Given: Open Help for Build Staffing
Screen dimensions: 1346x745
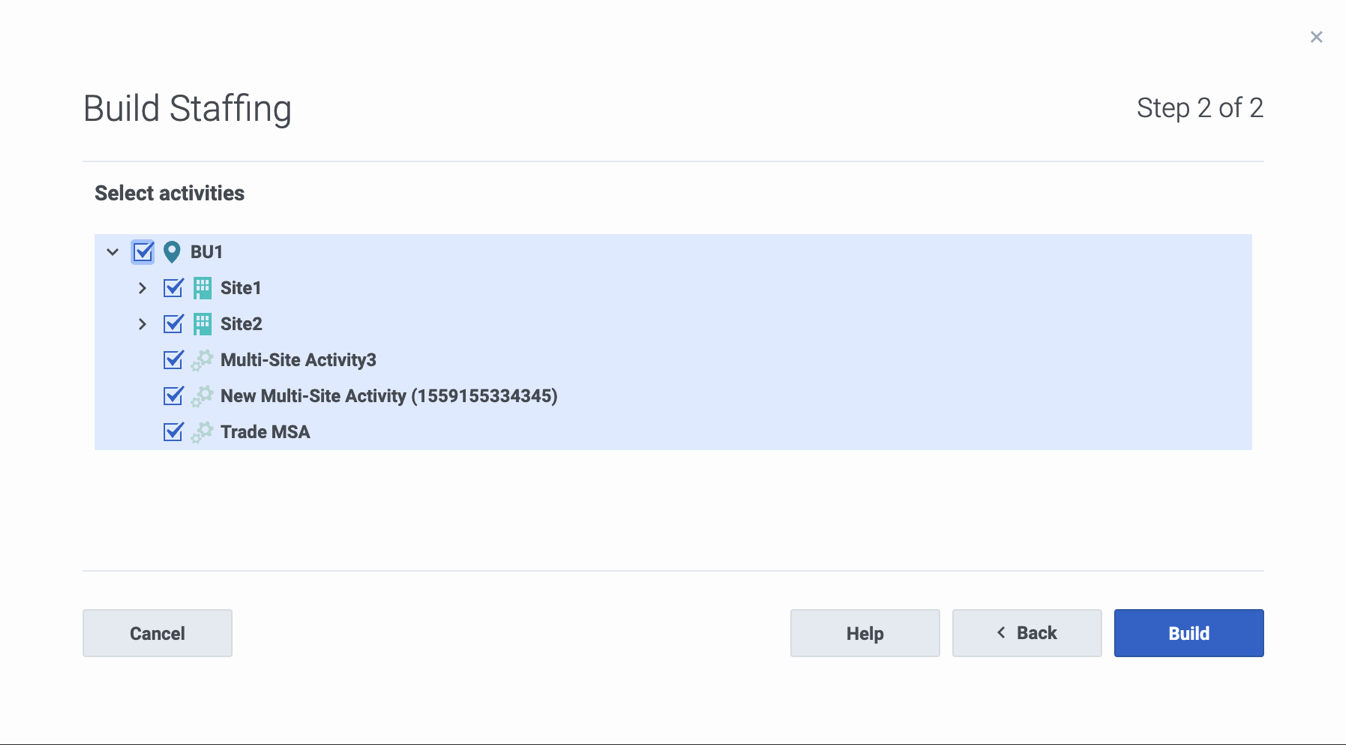Looking at the screenshot, I should [x=865, y=633].
